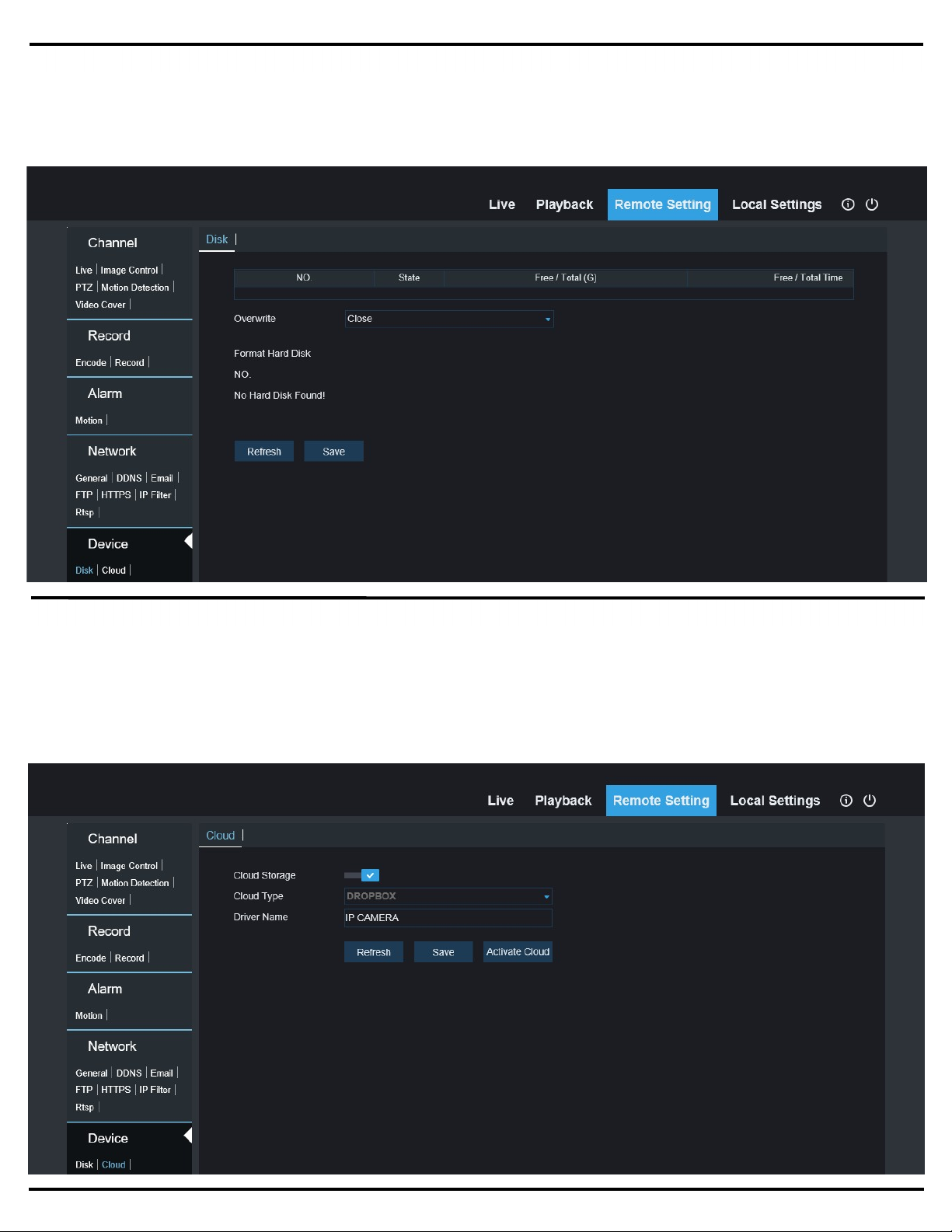Click Refresh button on Cloud page
Screen dimensions: 952x1232
point(374,952)
